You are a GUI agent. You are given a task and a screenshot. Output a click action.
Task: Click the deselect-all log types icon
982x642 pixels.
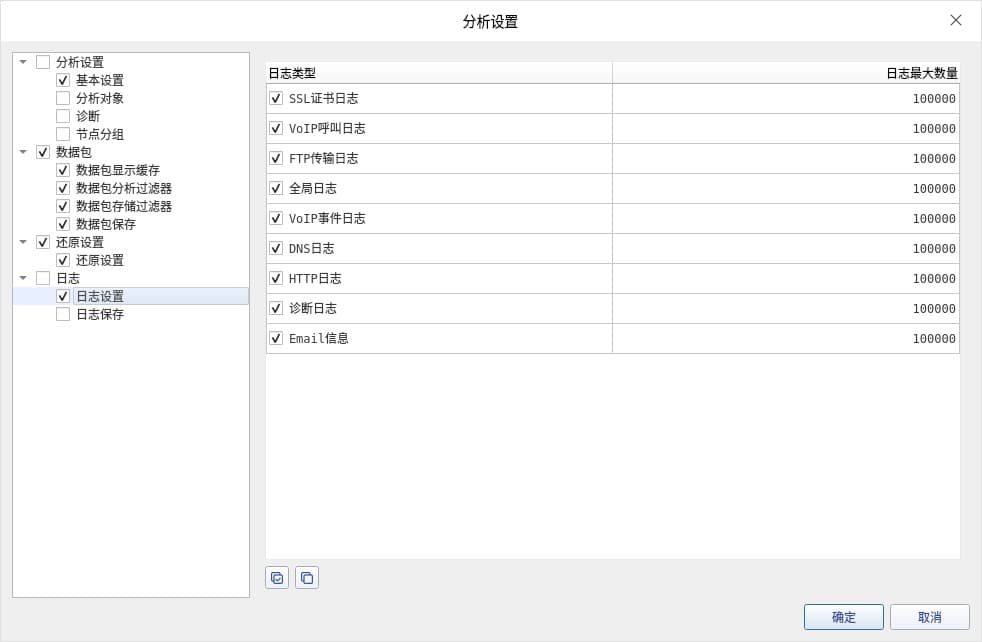click(307, 577)
